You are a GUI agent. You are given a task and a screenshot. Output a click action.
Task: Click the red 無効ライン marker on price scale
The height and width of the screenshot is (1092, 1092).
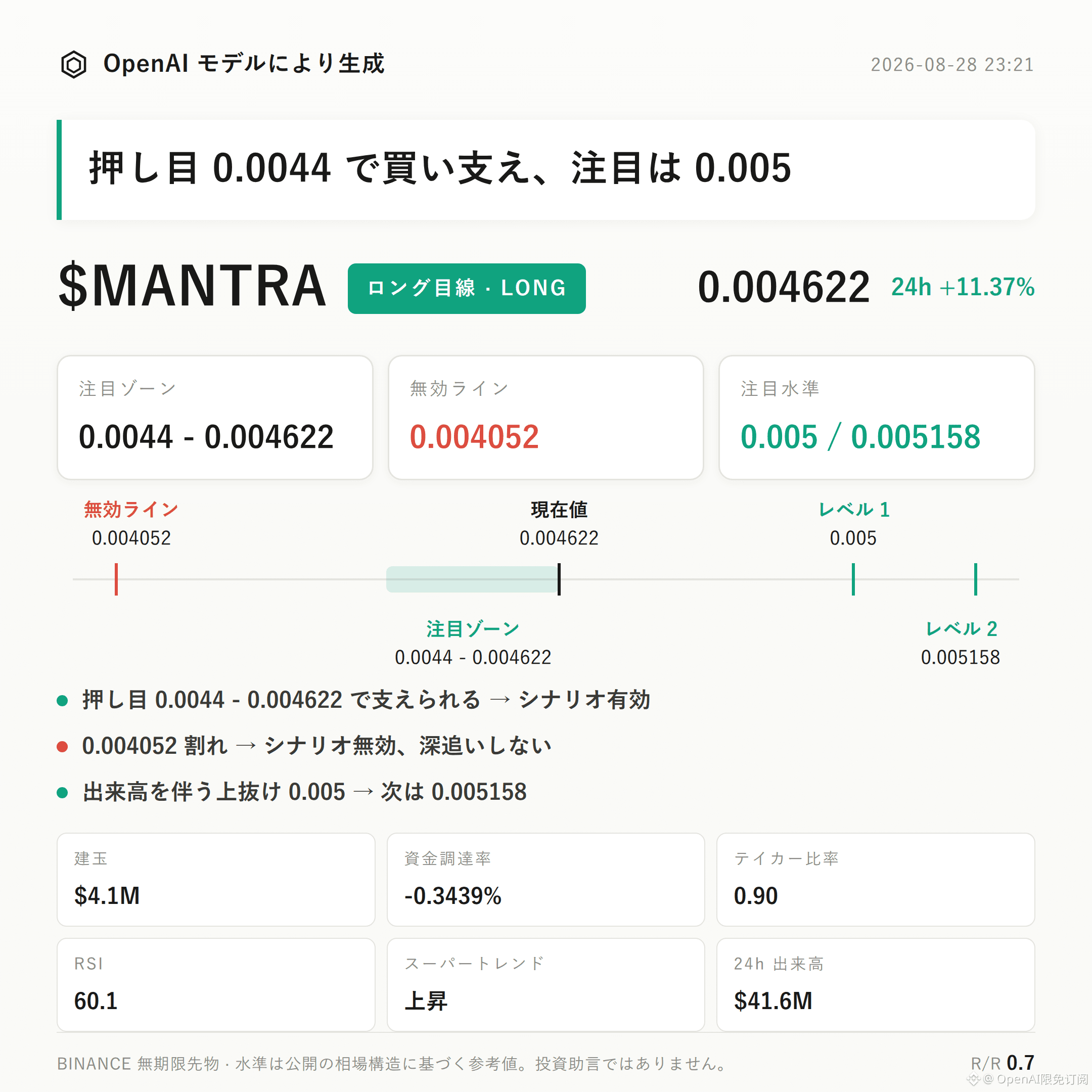tap(116, 579)
